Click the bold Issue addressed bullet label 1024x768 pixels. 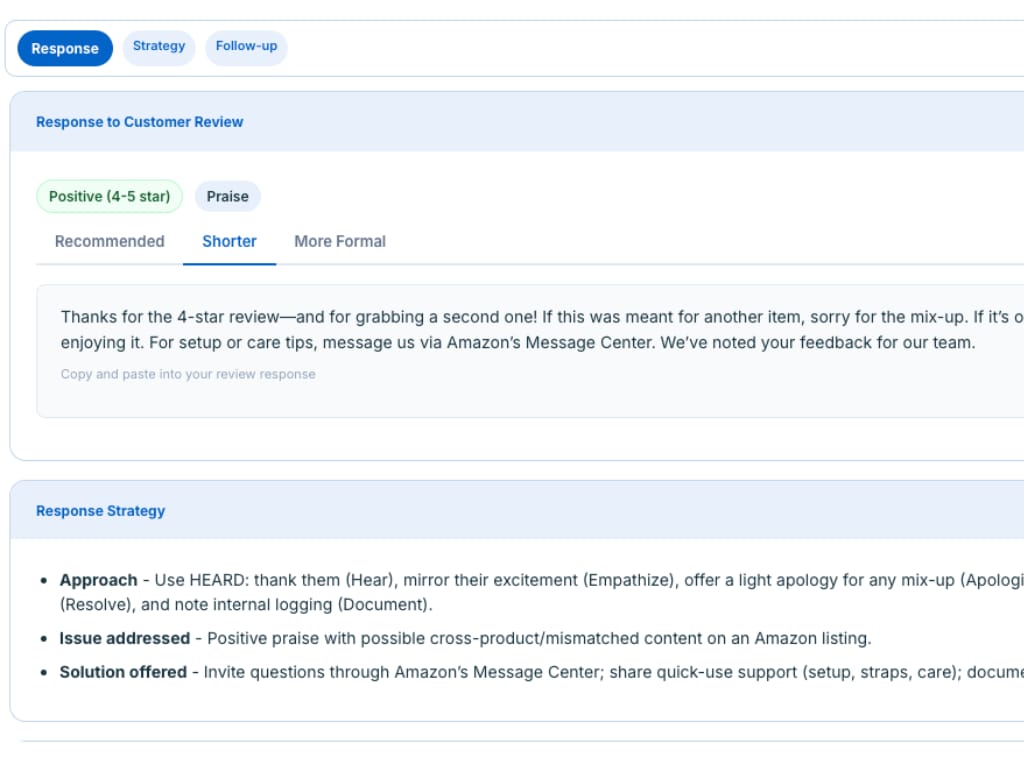pos(124,639)
